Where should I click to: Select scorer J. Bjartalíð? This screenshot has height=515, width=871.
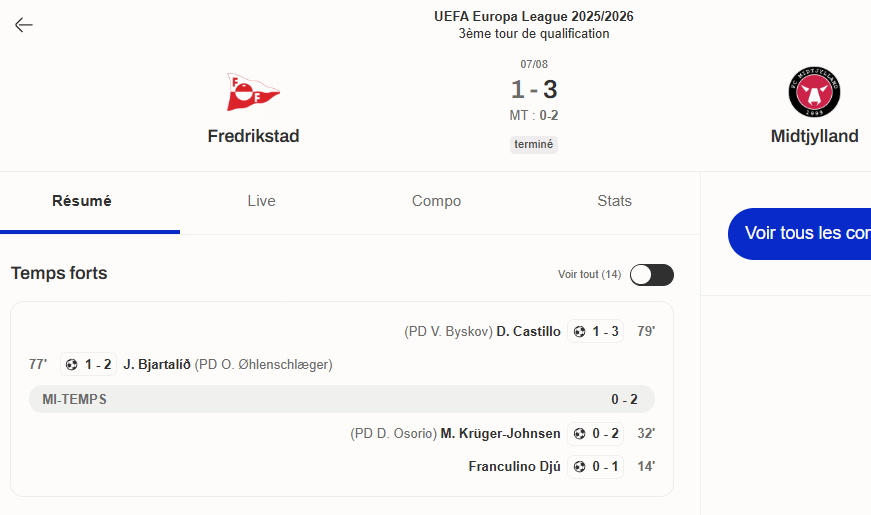pos(157,364)
